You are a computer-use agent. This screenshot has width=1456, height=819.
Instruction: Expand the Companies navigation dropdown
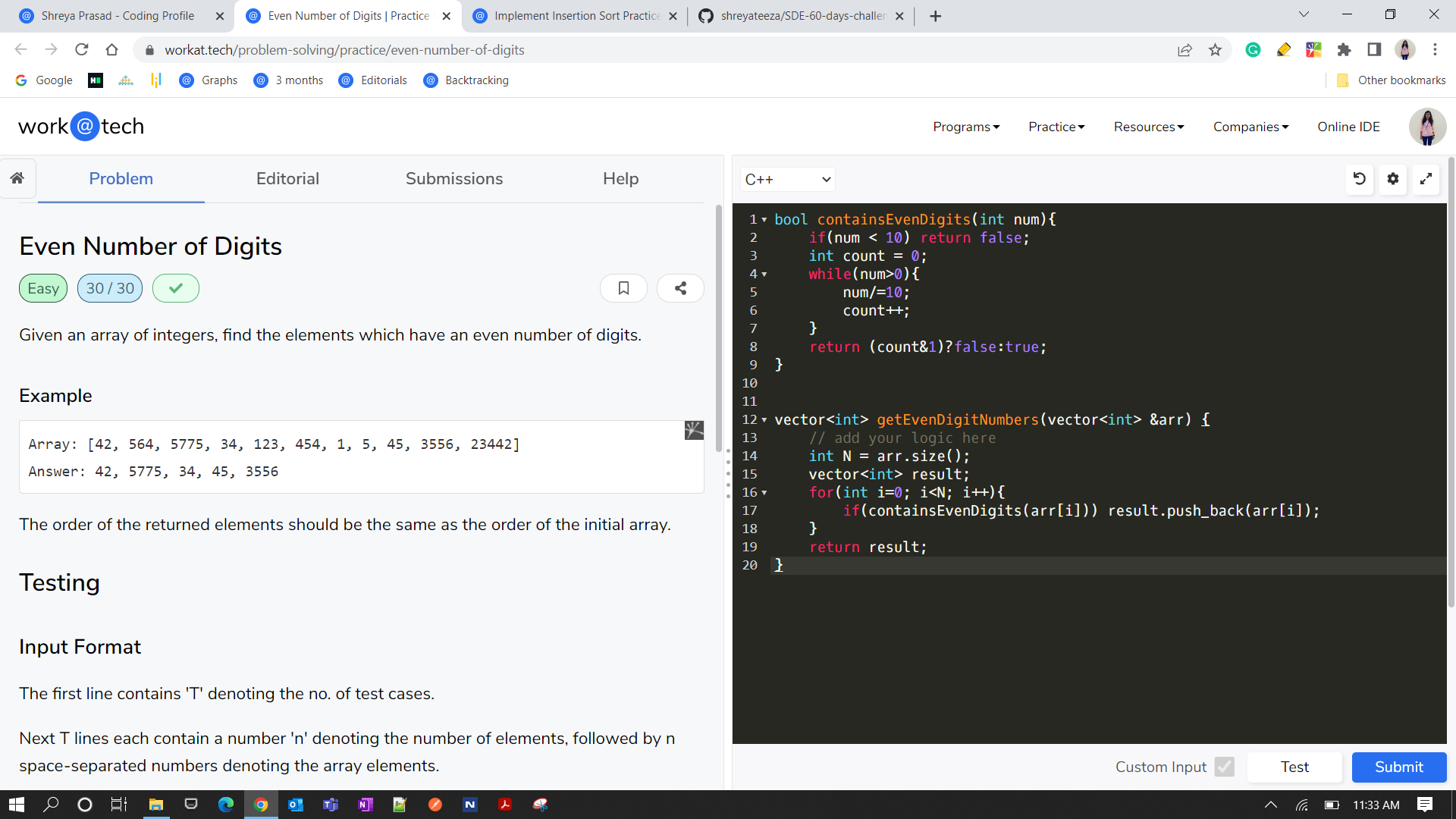(x=1252, y=126)
